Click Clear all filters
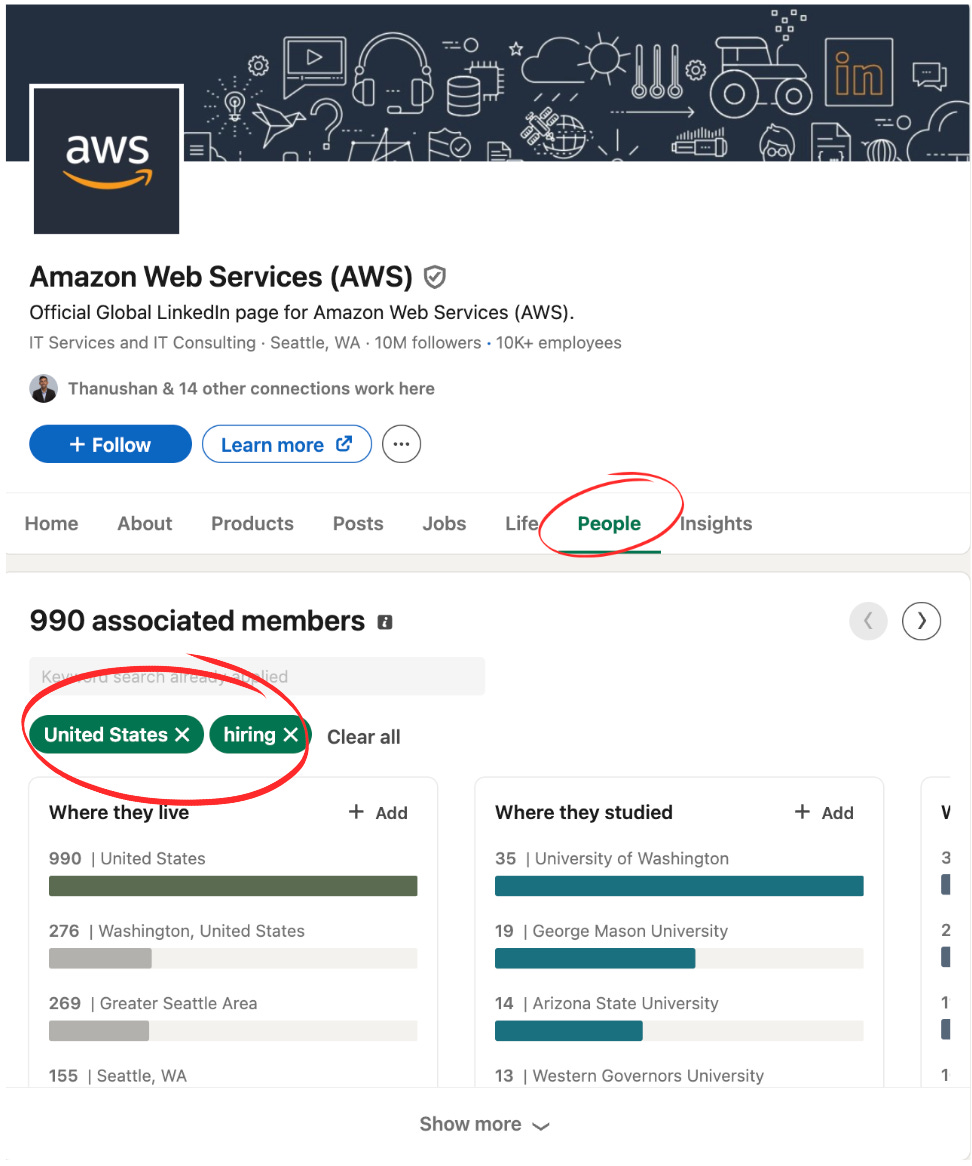Viewport: 972px width, 1166px height. pos(364,738)
